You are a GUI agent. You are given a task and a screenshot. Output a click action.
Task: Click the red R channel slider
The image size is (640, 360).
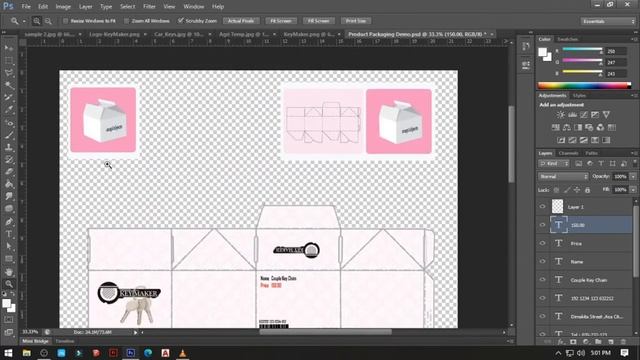tap(582, 50)
